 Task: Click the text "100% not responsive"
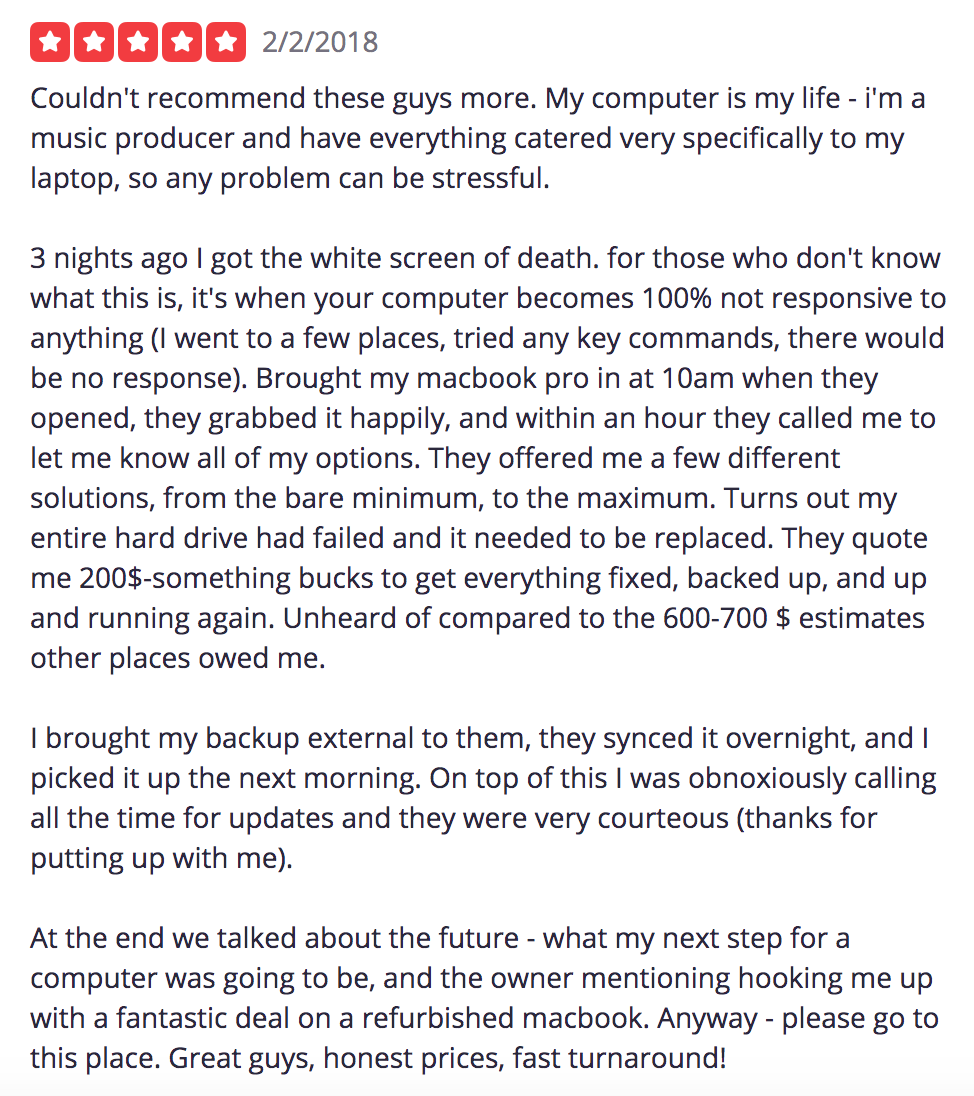776,298
